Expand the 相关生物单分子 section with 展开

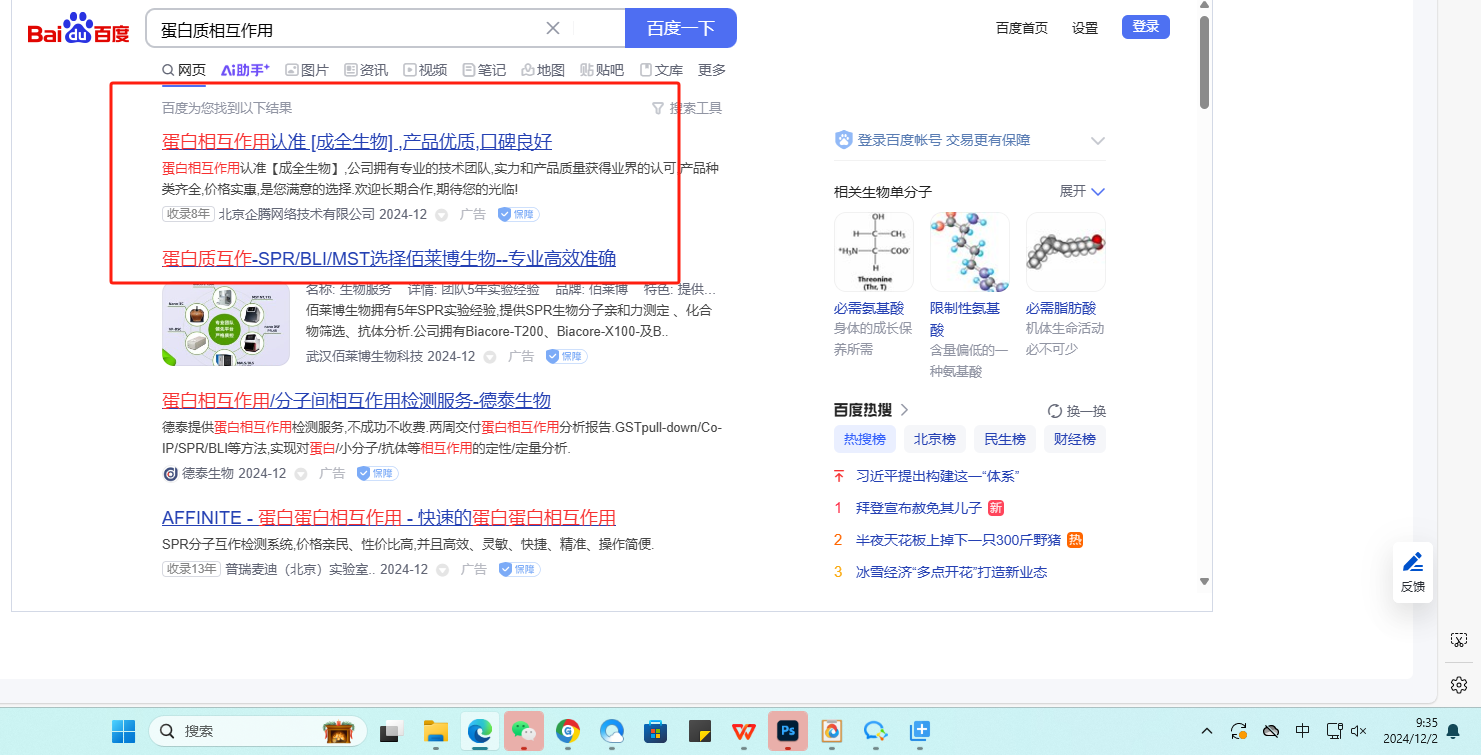(x=1082, y=191)
